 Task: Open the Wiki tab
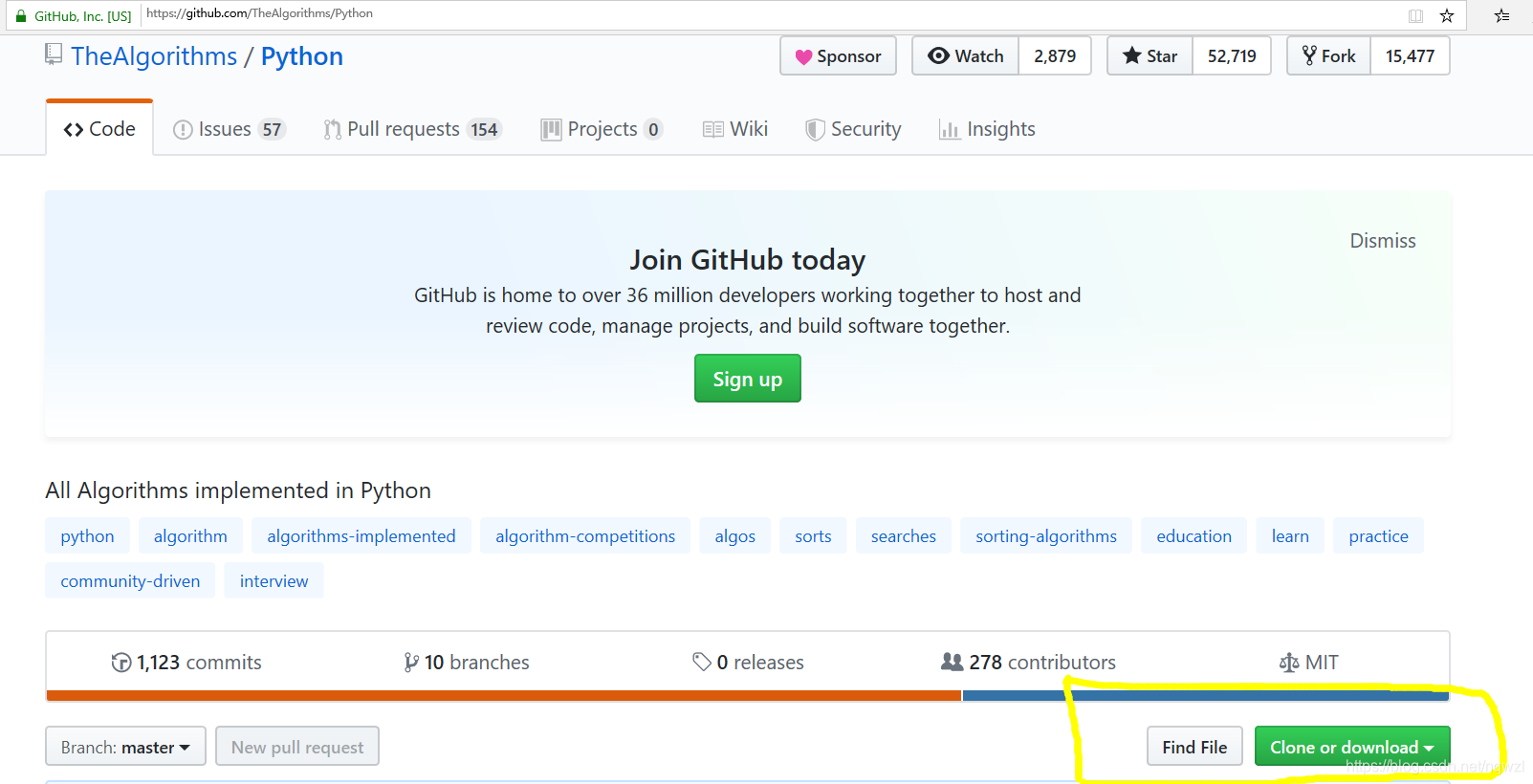point(735,129)
